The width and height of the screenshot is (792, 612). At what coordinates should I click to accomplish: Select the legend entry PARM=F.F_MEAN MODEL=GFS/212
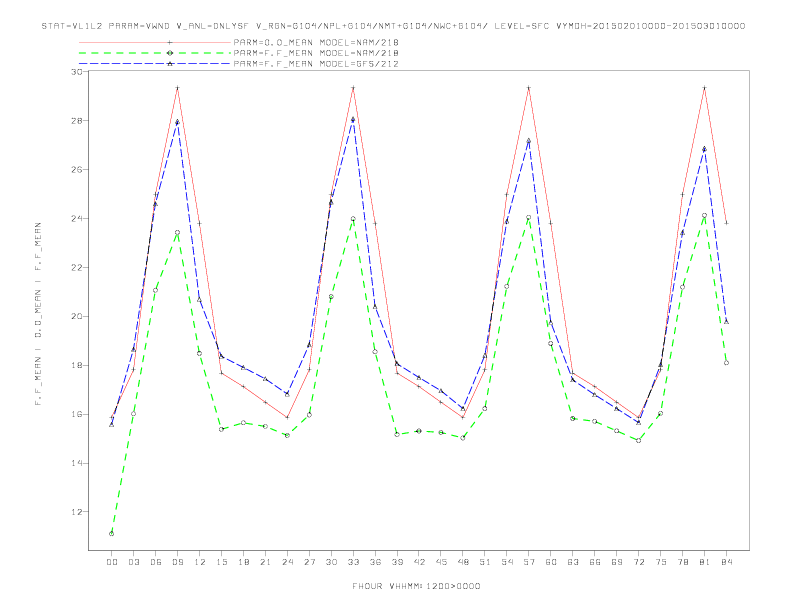pos(316,64)
